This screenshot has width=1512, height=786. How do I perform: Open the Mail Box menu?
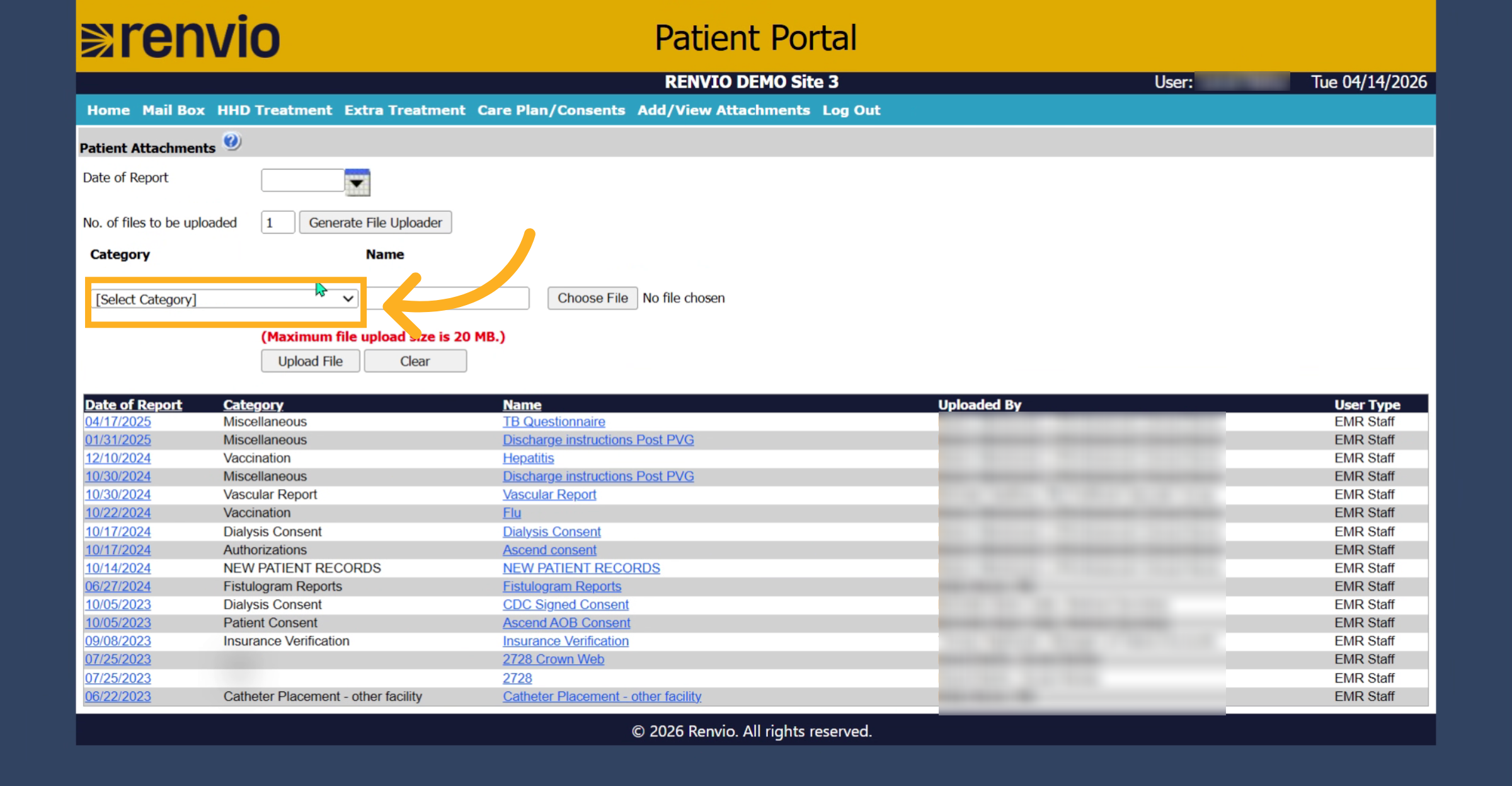click(x=174, y=110)
